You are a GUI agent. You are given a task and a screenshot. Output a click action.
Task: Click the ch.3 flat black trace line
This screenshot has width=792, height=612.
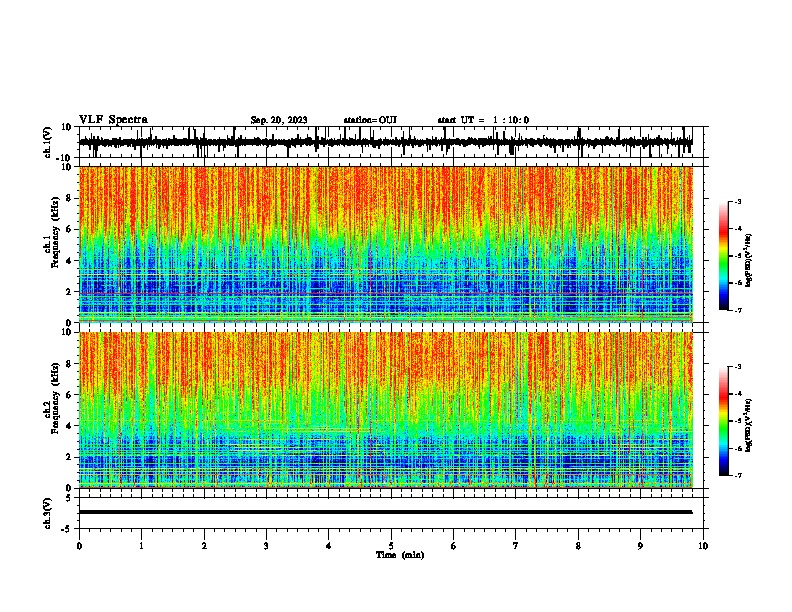click(386, 512)
